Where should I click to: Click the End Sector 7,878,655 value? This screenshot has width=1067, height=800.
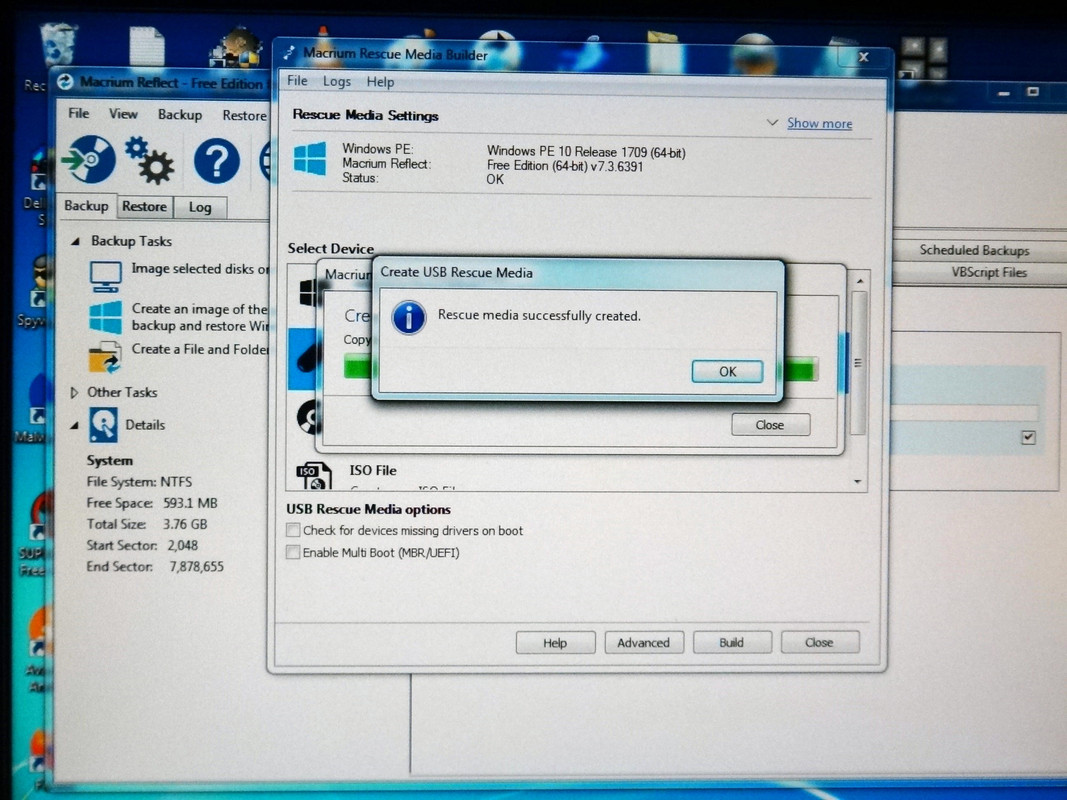coord(196,566)
